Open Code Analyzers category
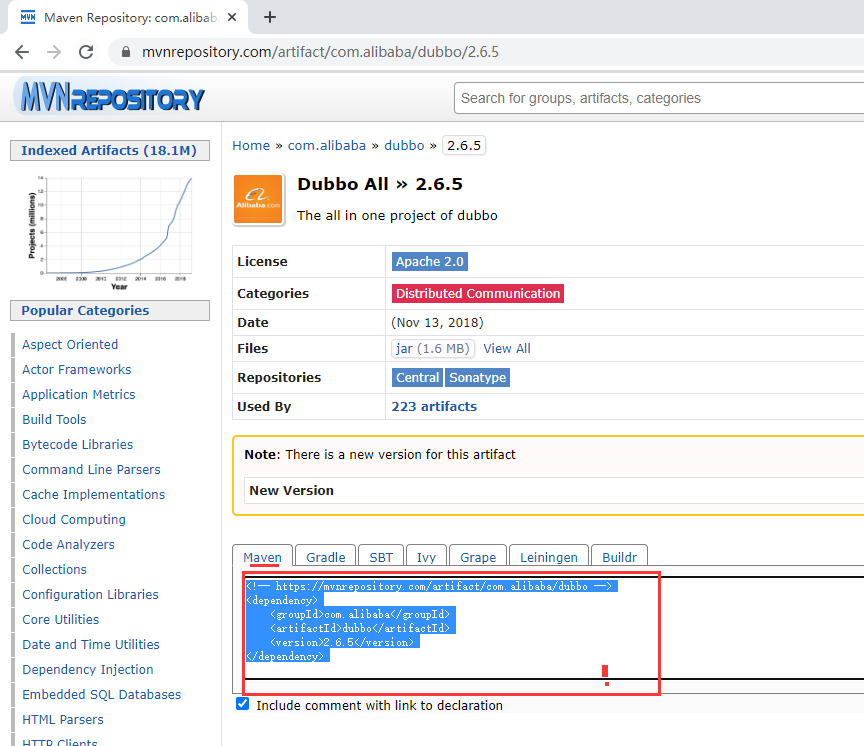 (x=68, y=544)
